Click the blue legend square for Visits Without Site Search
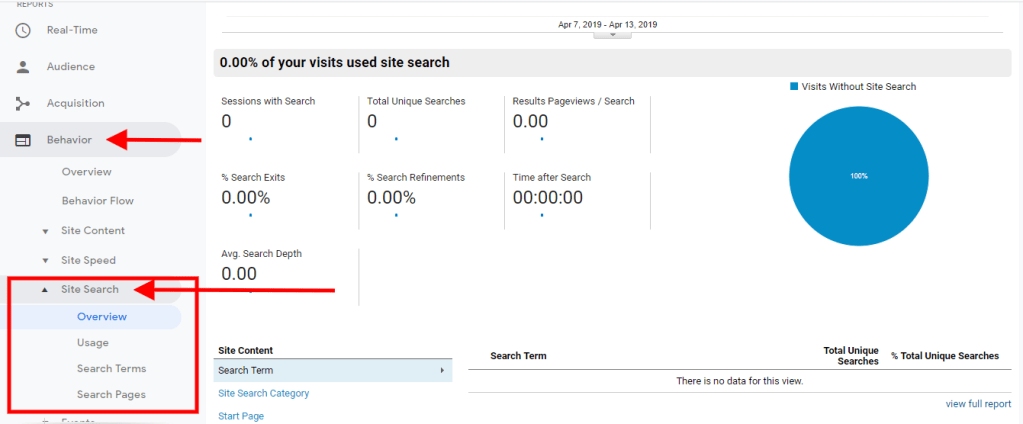 794,87
